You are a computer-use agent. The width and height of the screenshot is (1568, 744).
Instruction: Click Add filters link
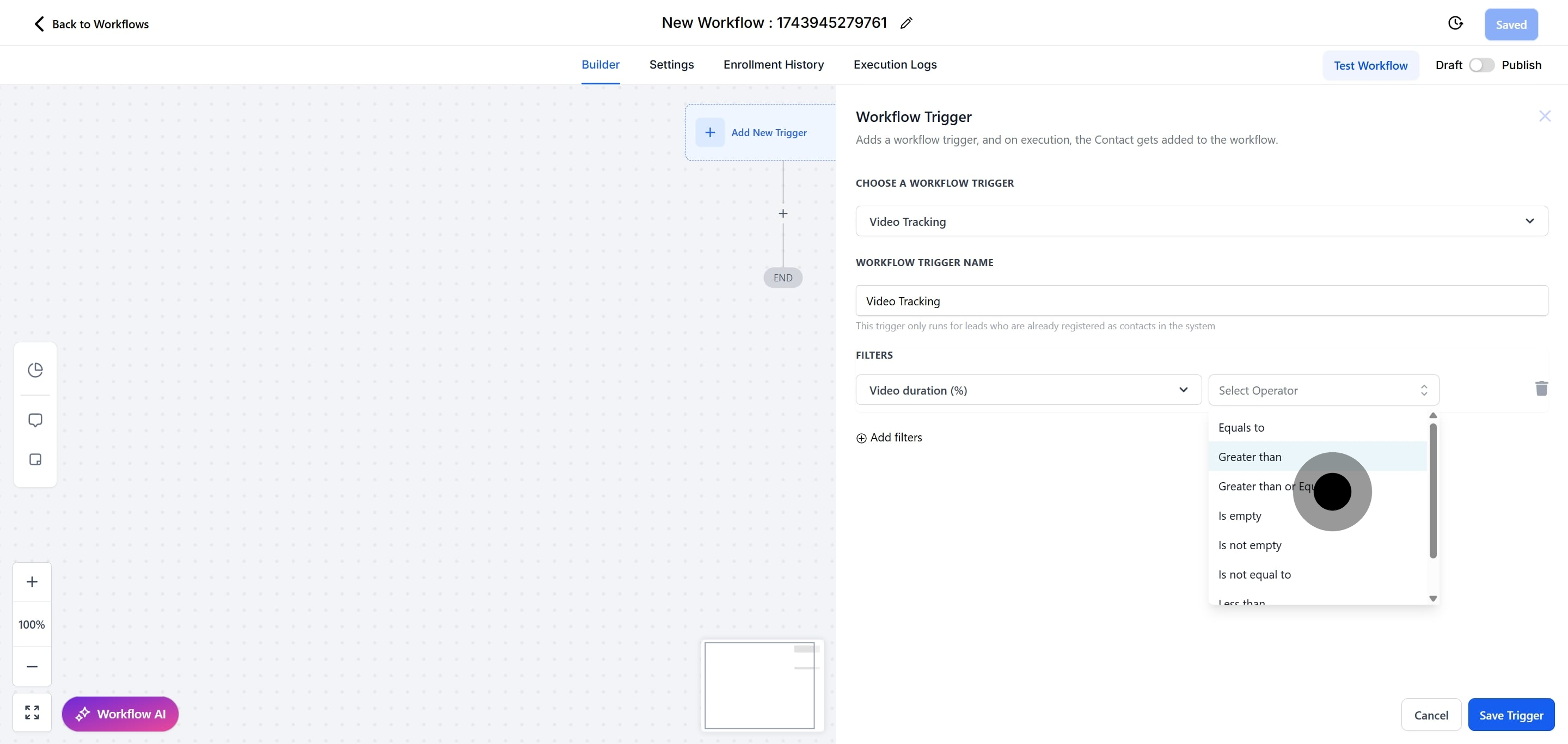click(896, 438)
